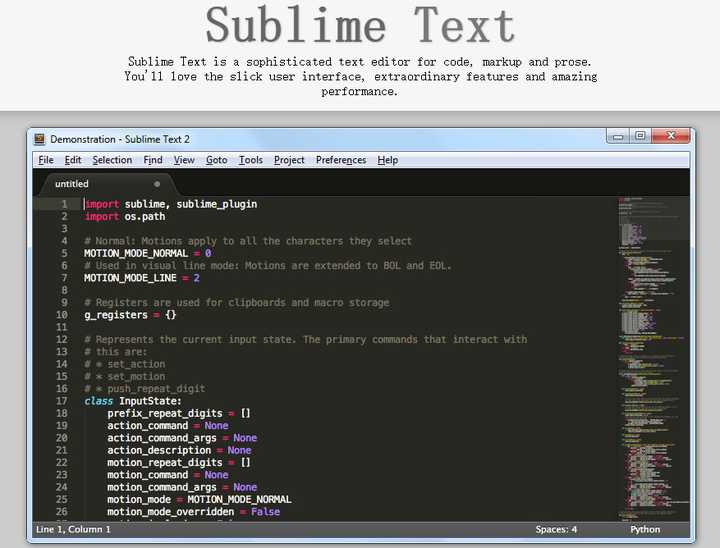Click the '# * push_repeat_digit' comment
720x548 pixels.
145,389
